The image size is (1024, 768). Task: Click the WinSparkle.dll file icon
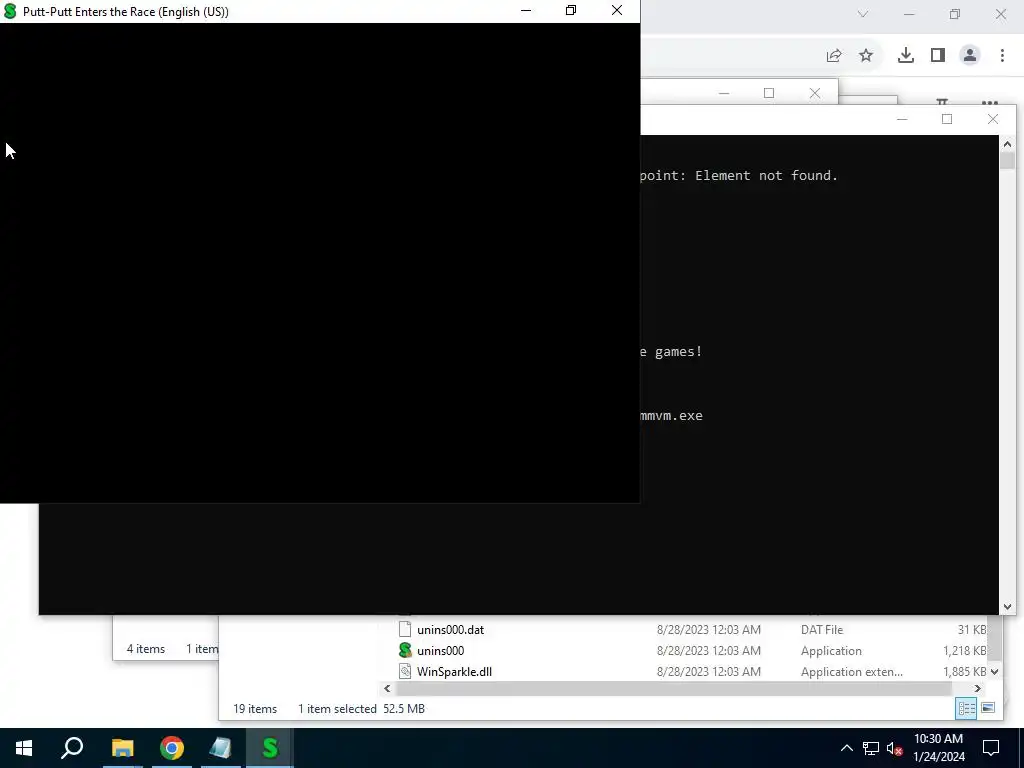[x=405, y=671]
